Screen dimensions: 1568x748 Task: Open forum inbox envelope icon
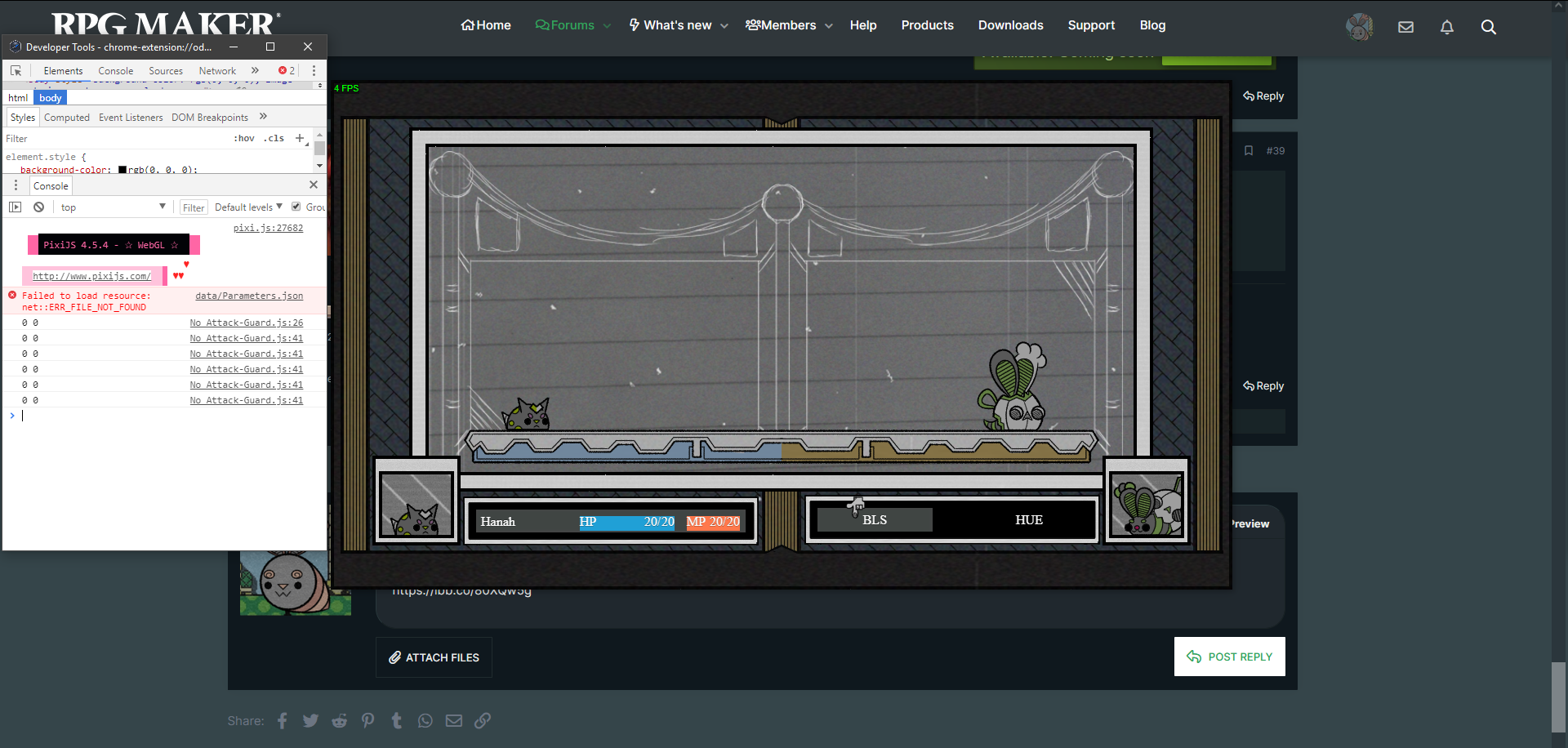[1405, 27]
